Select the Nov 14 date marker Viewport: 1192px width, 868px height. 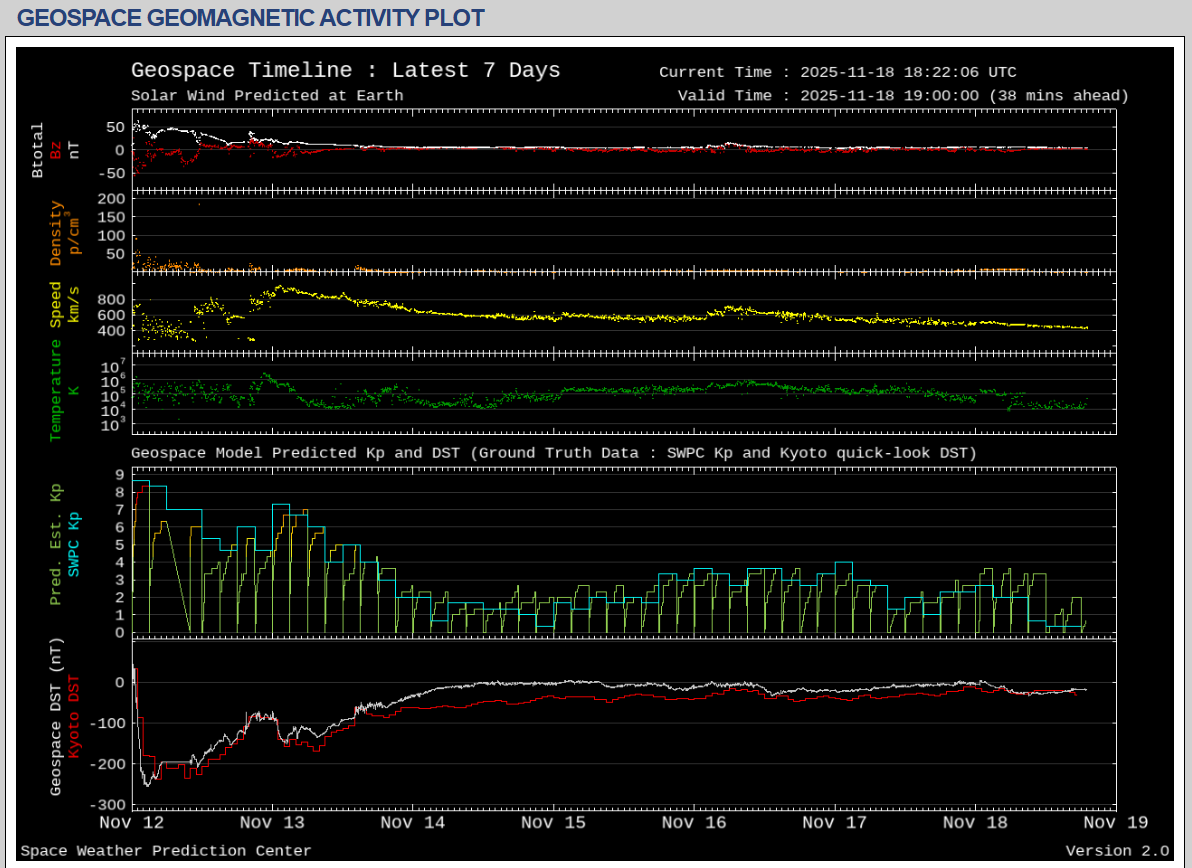point(413,822)
